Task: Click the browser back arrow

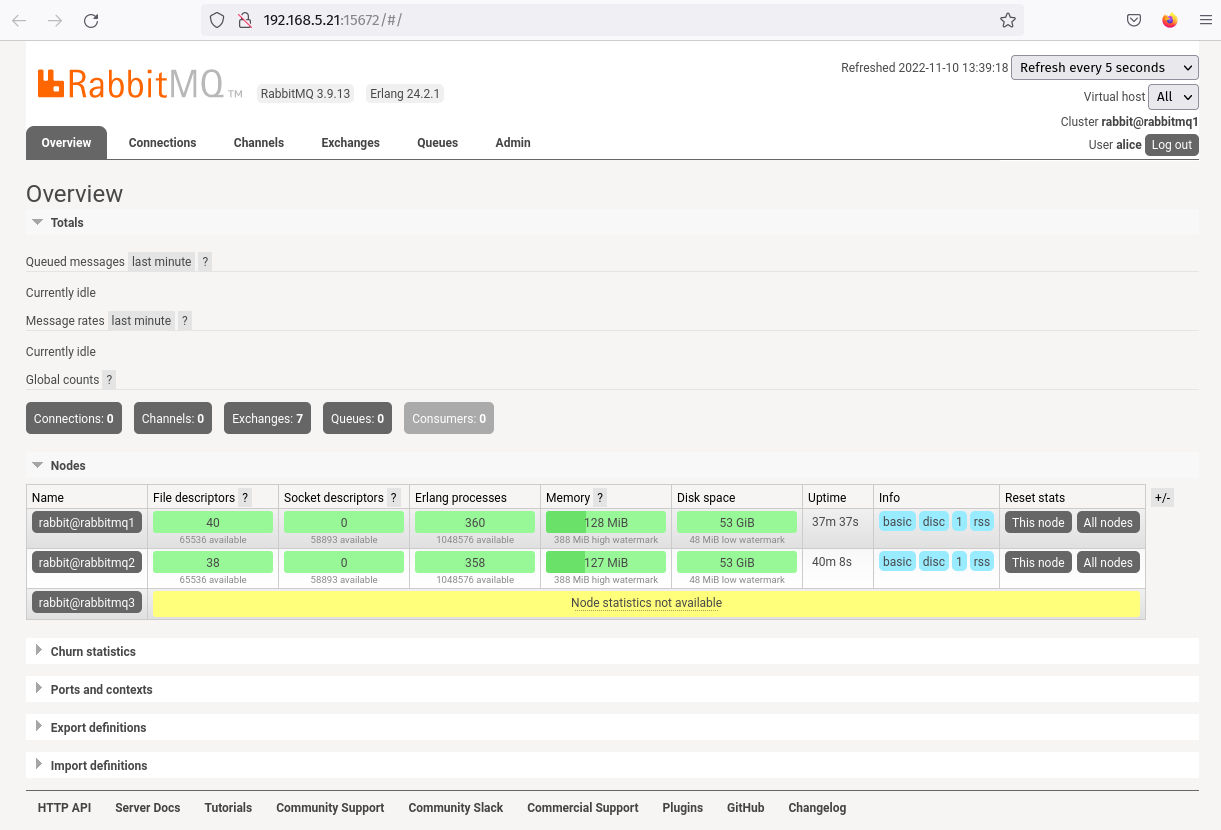Action: (19, 20)
